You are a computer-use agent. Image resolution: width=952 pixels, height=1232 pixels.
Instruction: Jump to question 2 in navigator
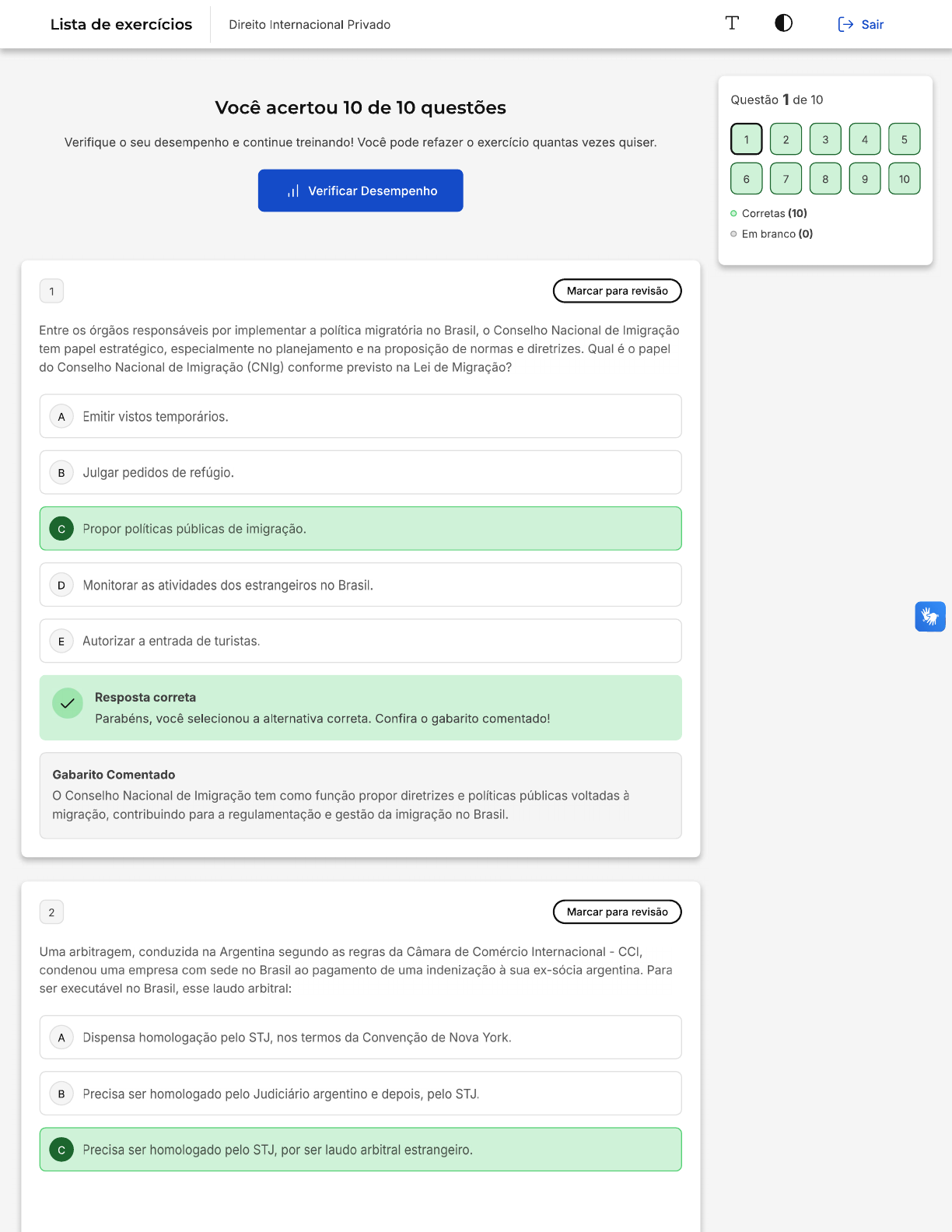[786, 139]
